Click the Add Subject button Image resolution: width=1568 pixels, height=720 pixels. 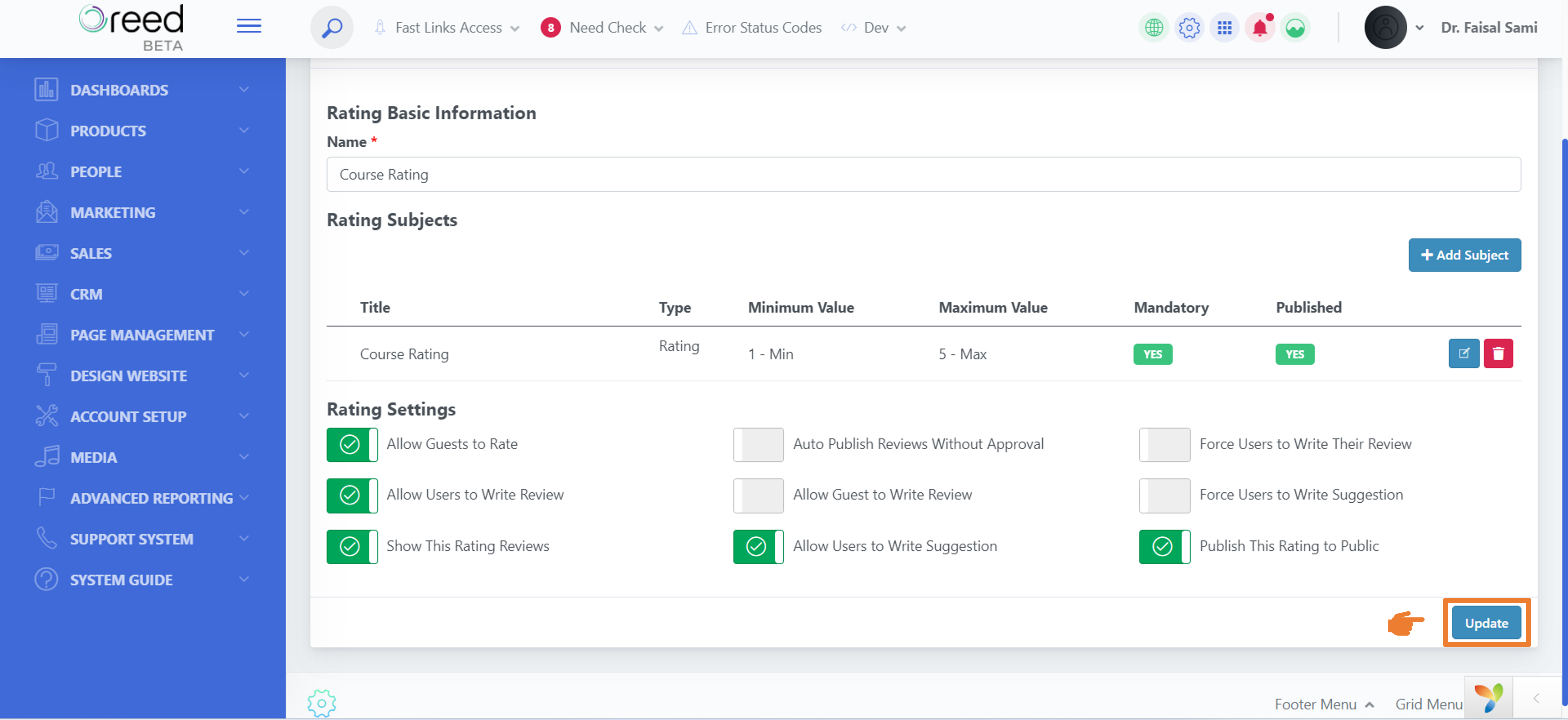tap(1464, 255)
